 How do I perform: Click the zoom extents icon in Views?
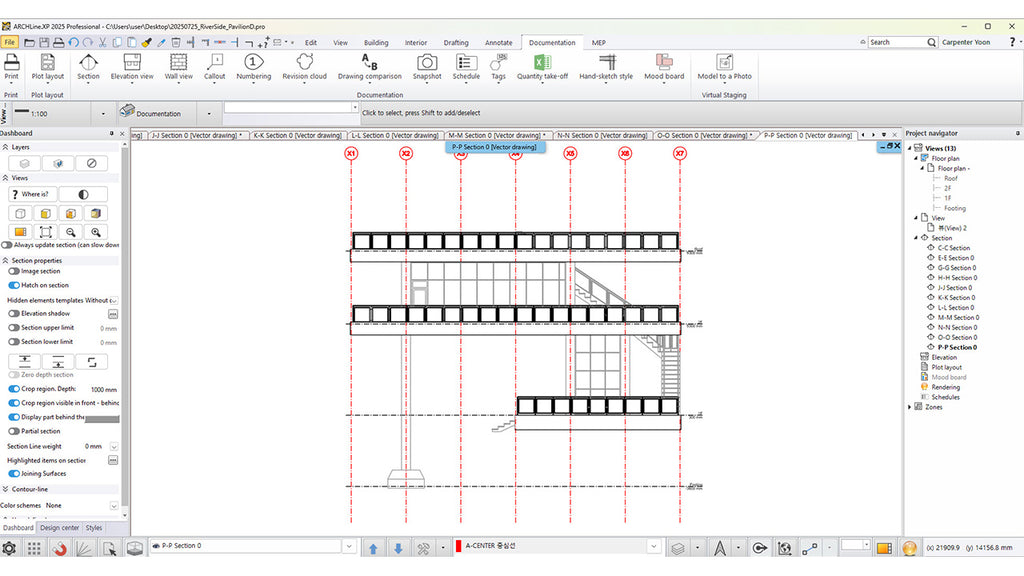pyautogui.click(x=46, y=232)
